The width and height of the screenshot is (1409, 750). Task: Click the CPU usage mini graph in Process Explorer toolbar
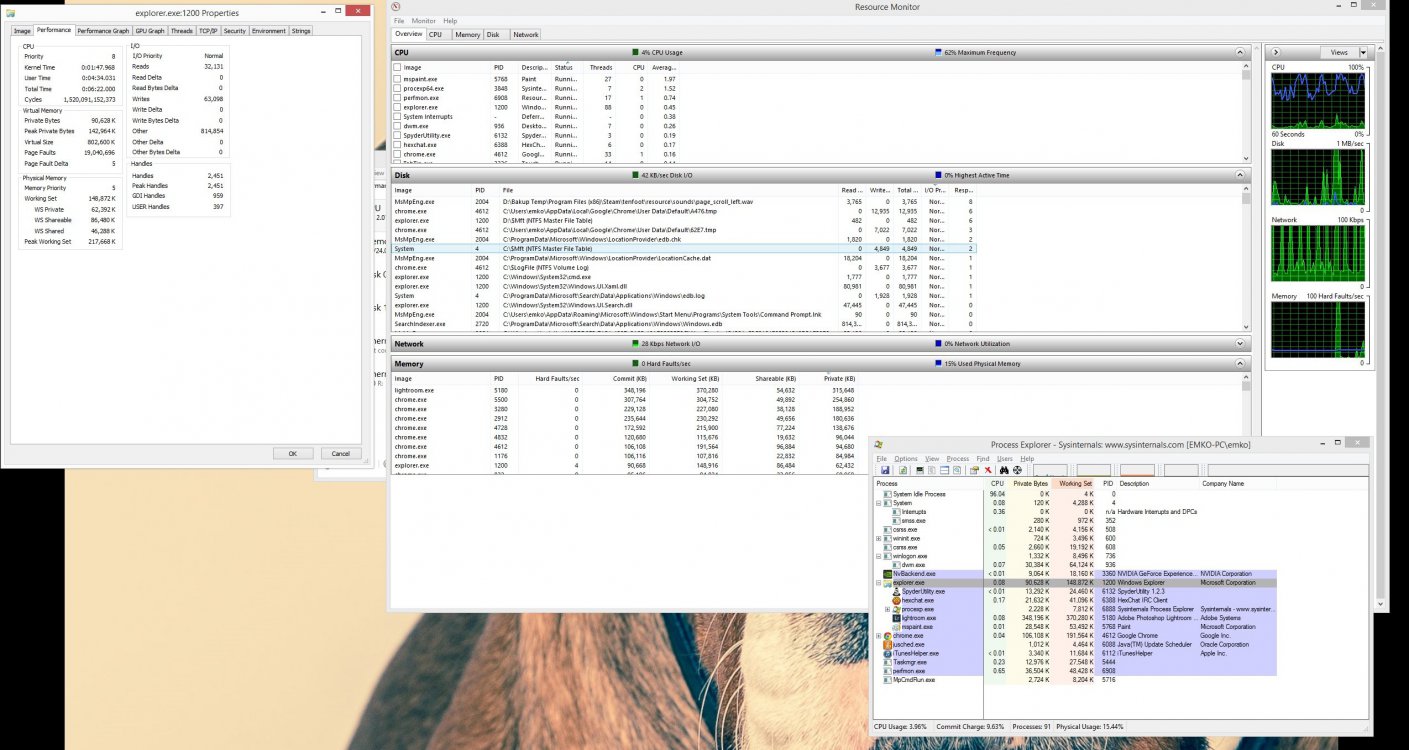(1050, 470)
